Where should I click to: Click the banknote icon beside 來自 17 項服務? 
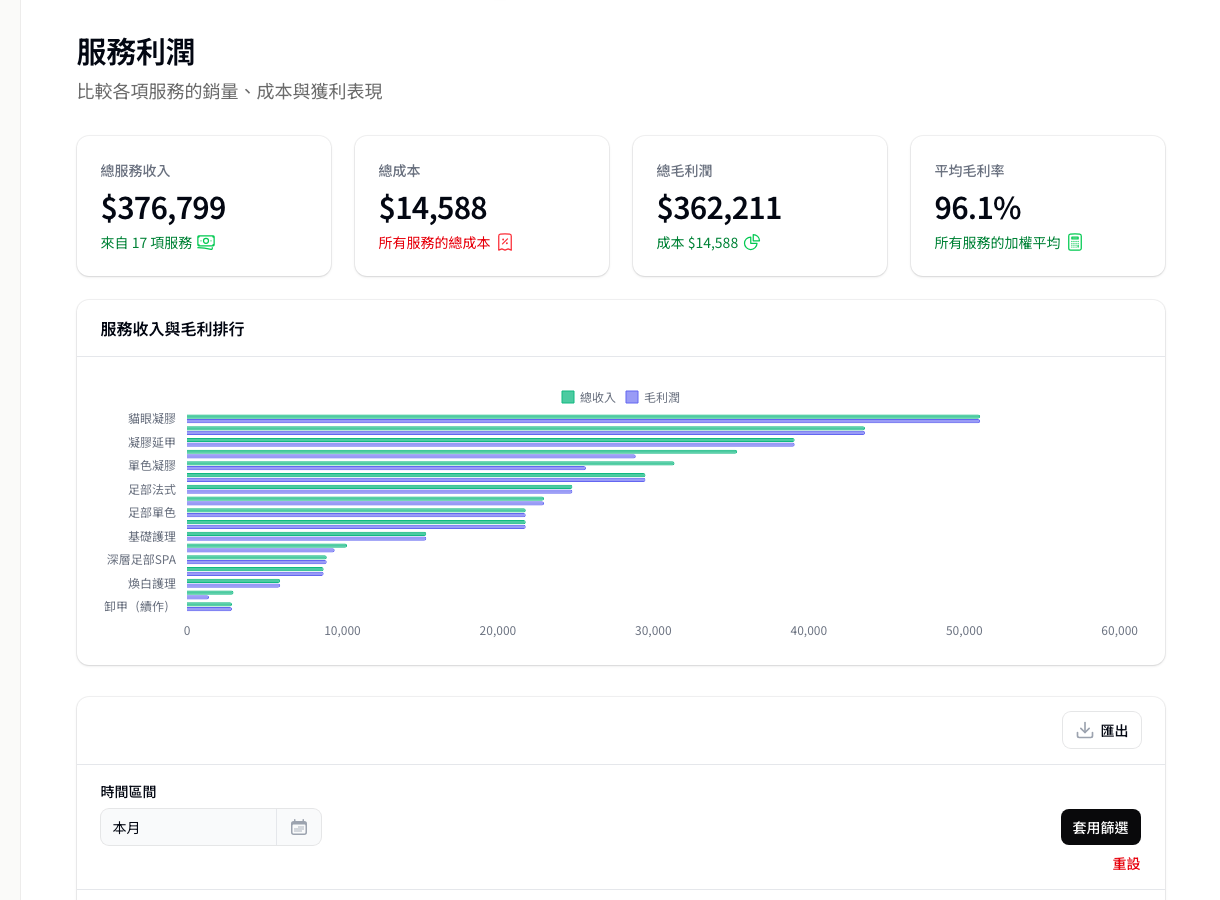(206, 242)
